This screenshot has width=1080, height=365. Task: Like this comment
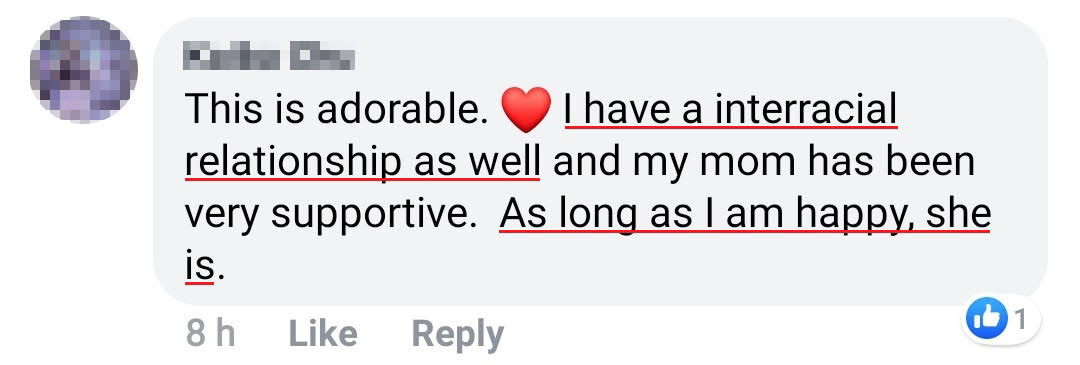[x=323, y=334]
